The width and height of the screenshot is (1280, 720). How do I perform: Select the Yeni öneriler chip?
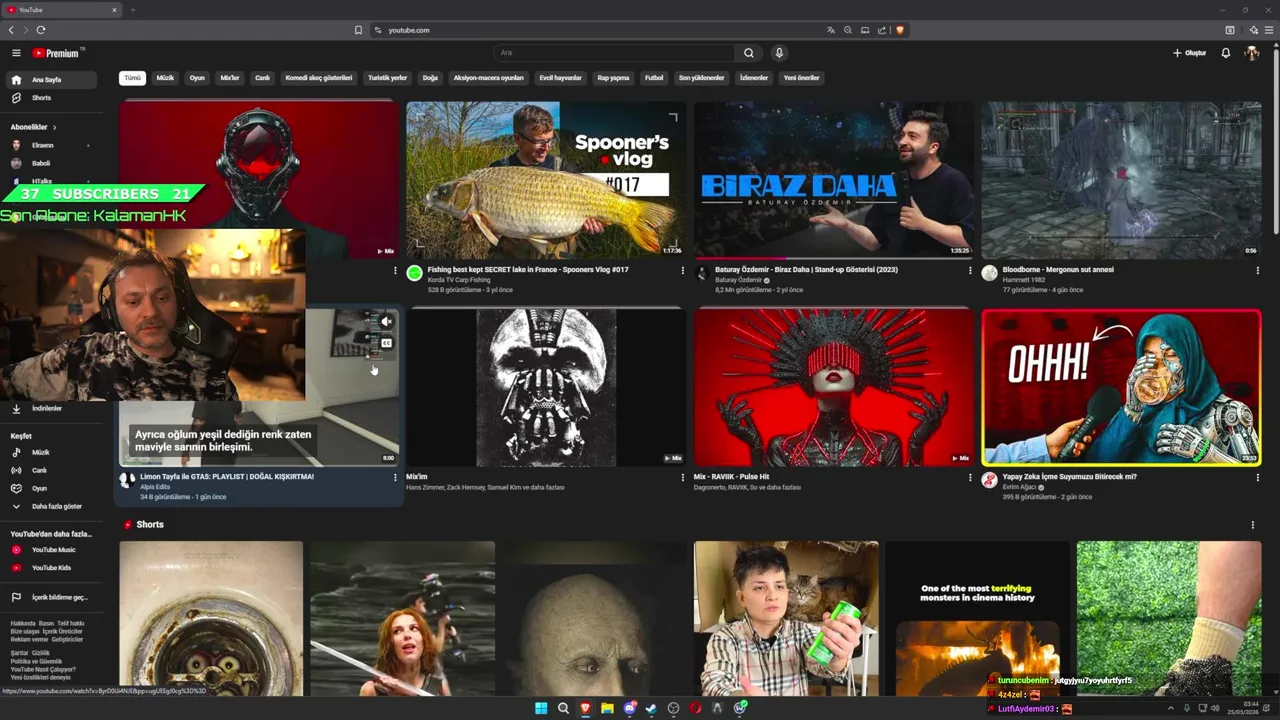pyautogui.click(x=801, y=78)
